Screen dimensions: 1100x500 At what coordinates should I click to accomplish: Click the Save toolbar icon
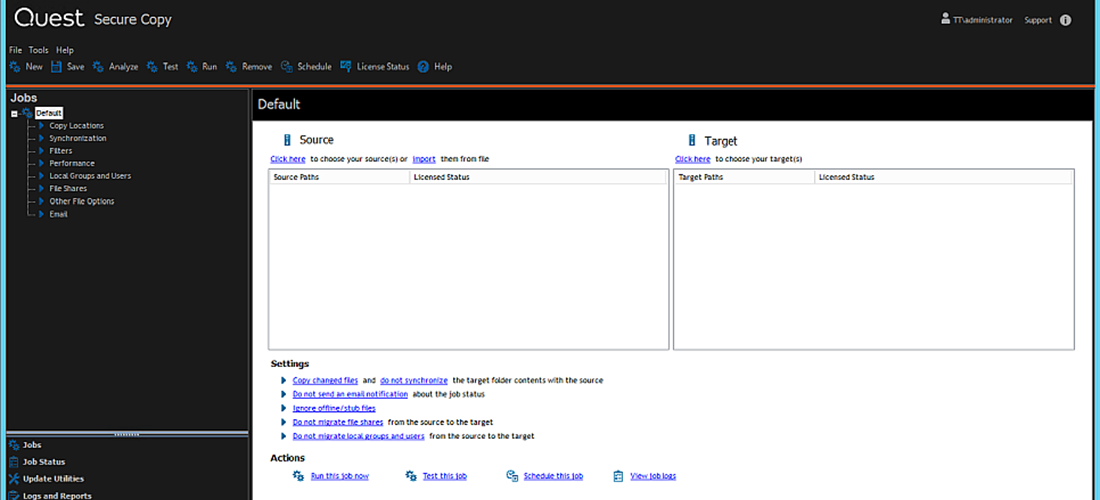tap(56, 67)
